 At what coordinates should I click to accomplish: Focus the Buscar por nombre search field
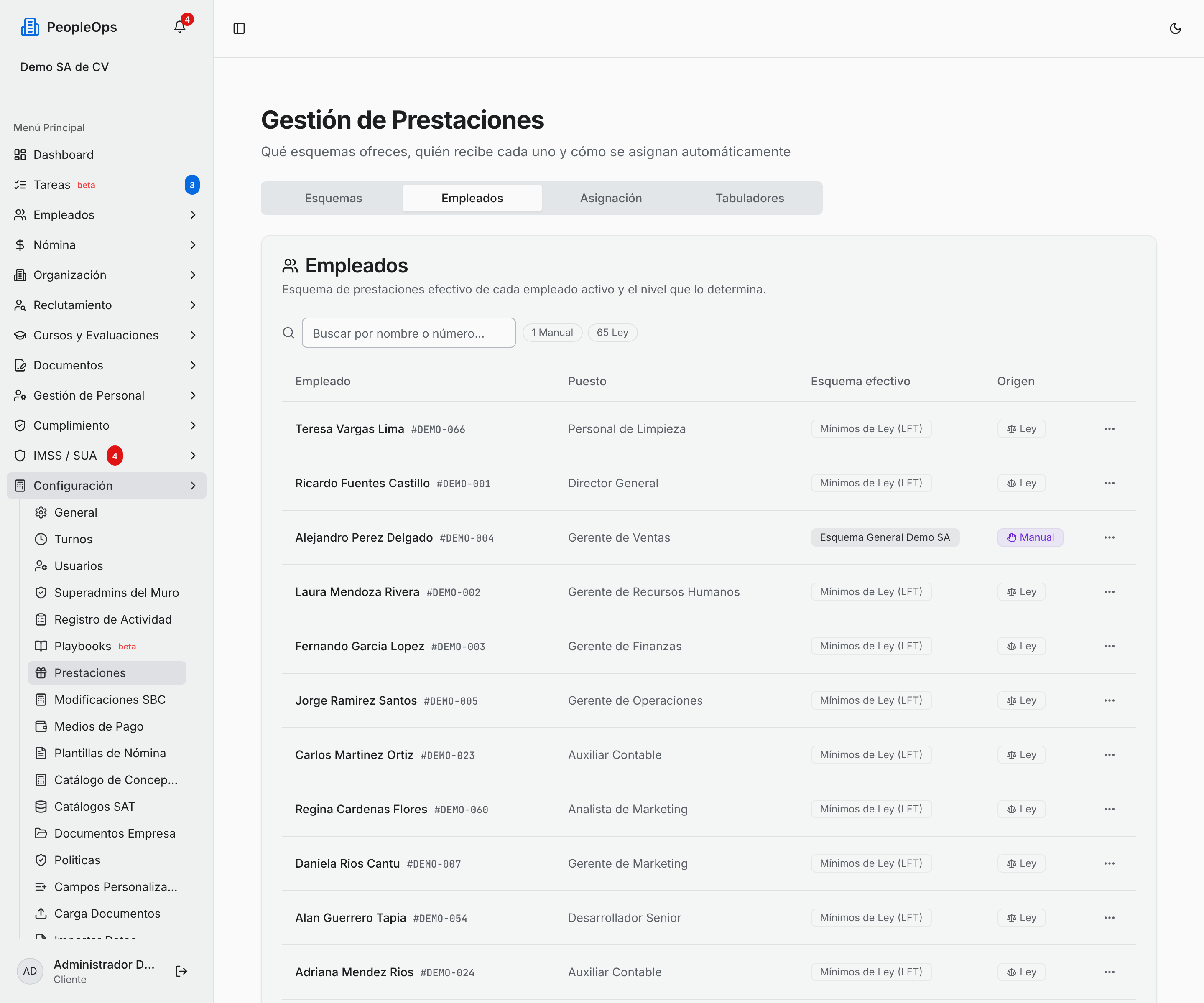pyautogui.click(x=408, y=333)
